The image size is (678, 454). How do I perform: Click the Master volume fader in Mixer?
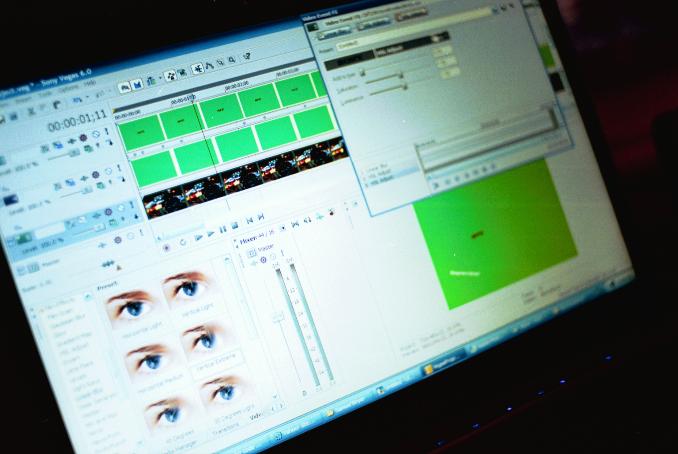[x=278, y=318]
